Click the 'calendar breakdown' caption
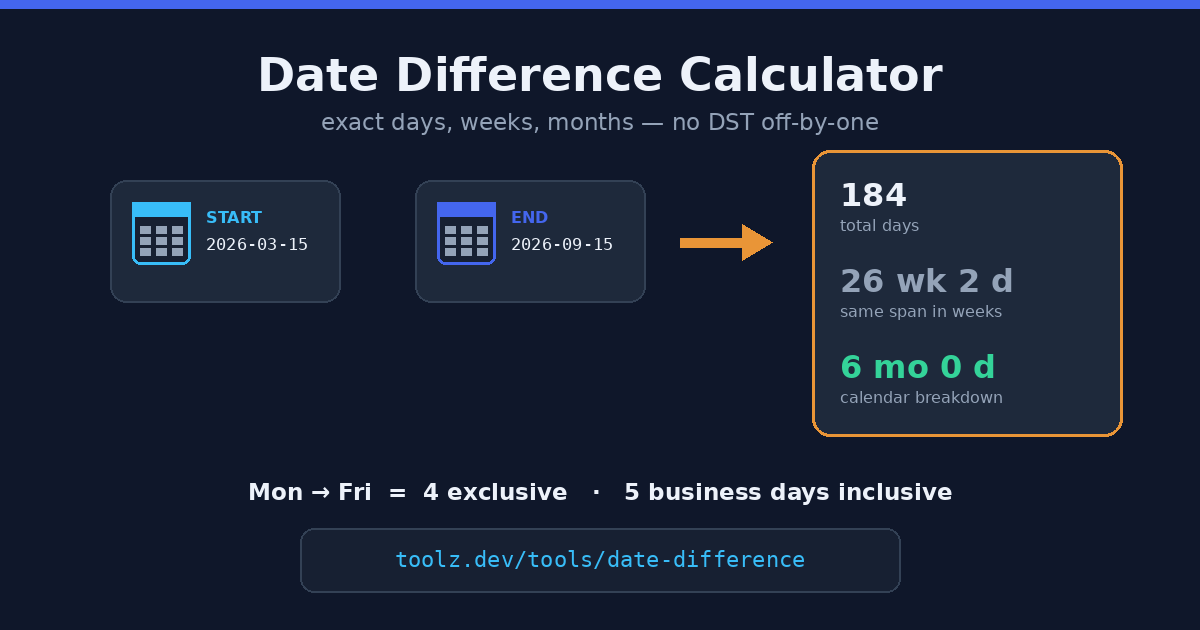Screen dimensions: 1200x630 pos(921,398)
